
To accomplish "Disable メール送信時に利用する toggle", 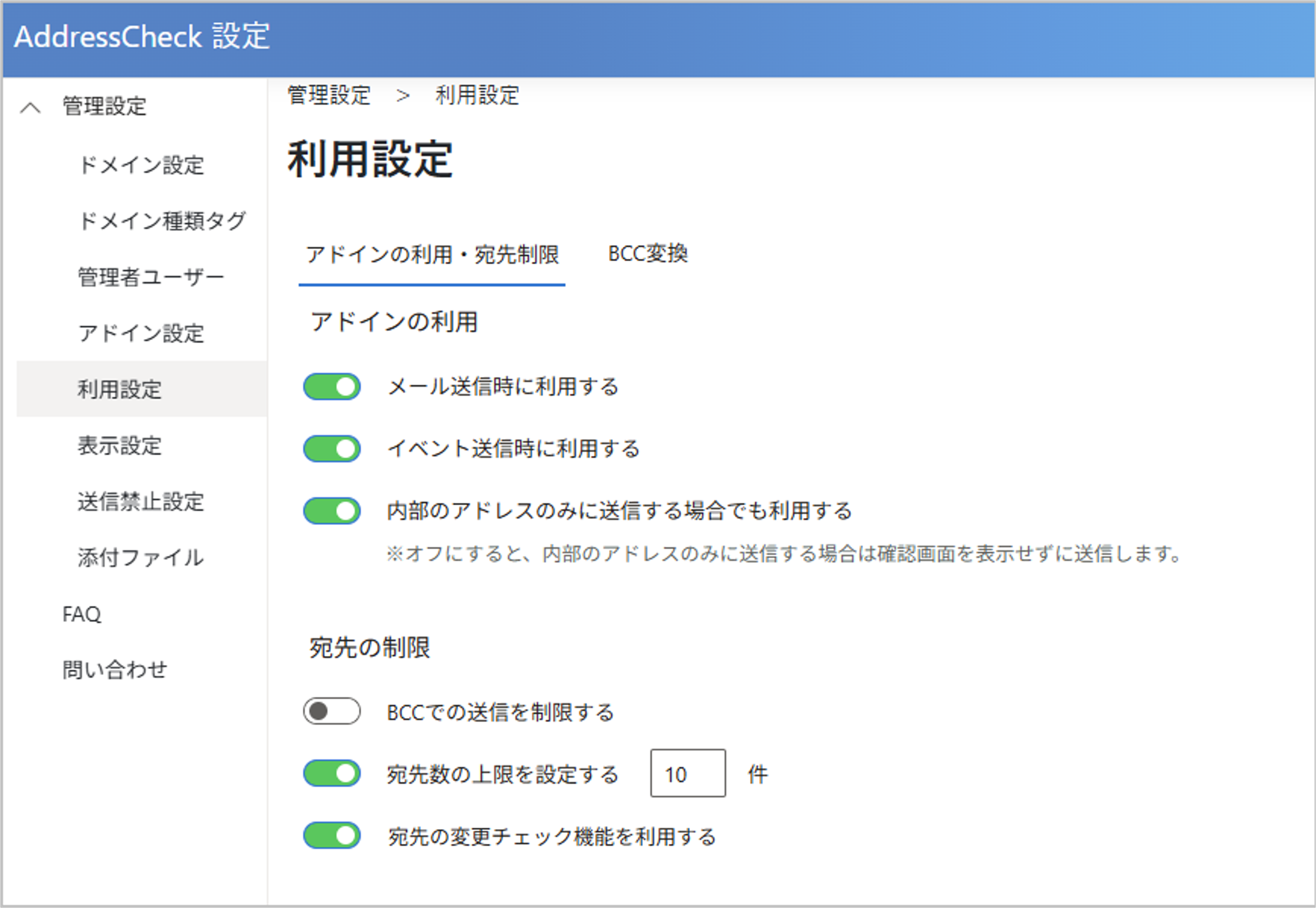I will click(x=331, y=387).
